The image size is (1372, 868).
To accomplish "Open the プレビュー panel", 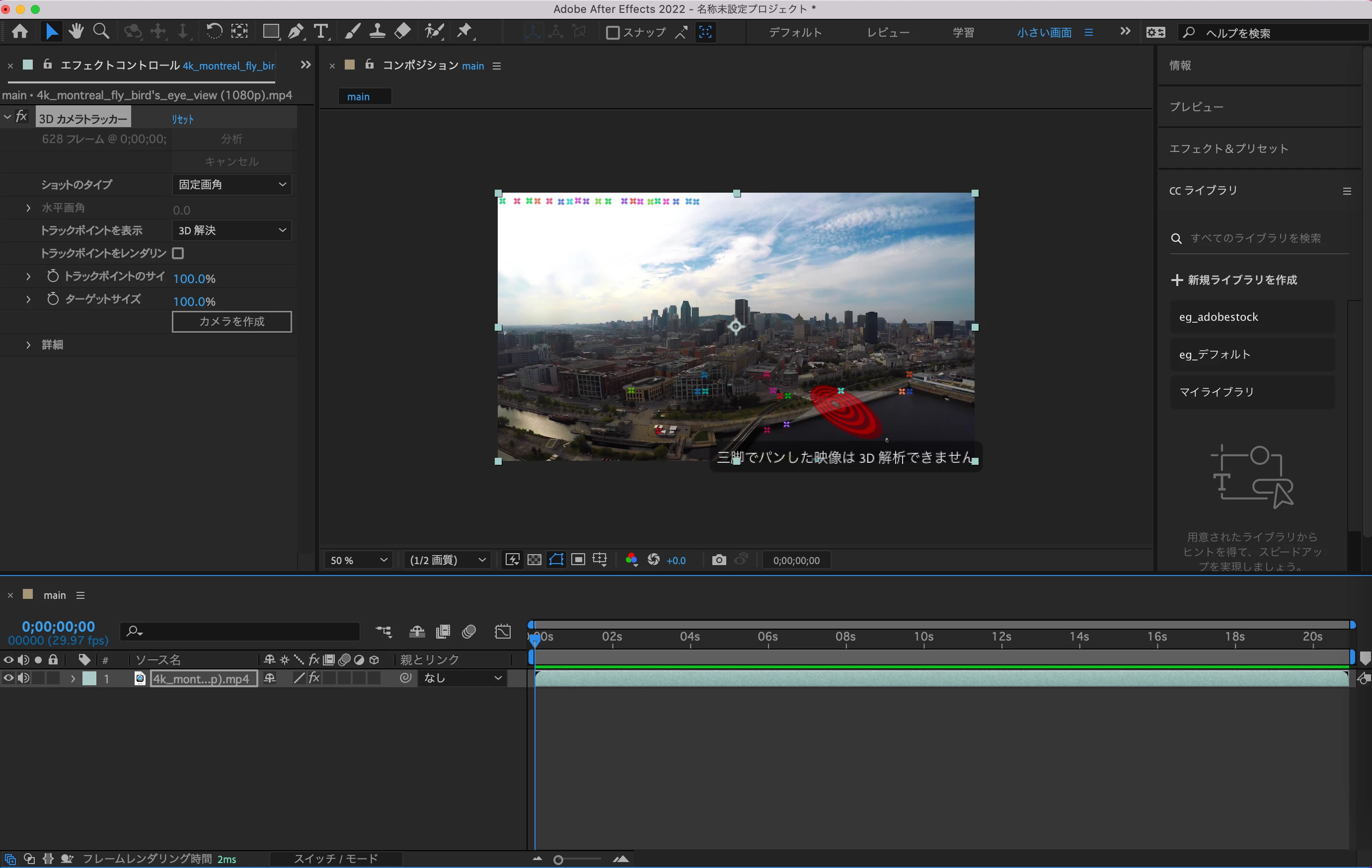I will click(x=1197, y=107).
